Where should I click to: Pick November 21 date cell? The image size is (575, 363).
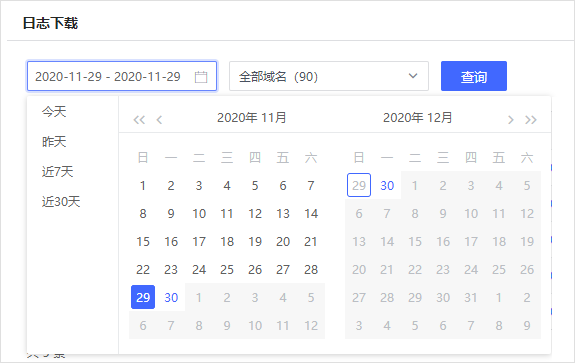click(x=311, y=242)
